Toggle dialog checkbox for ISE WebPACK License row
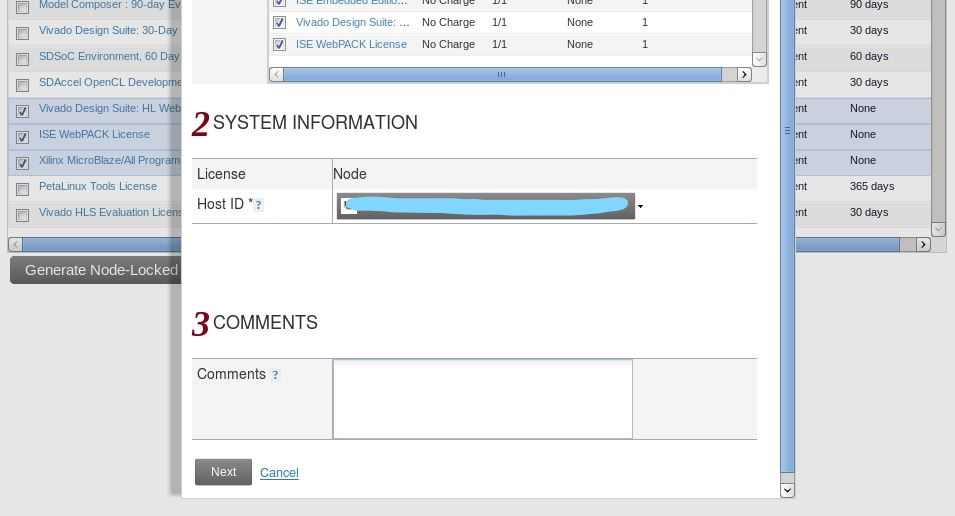This screenshot has width=955, height=516. [x=279, y=44]
